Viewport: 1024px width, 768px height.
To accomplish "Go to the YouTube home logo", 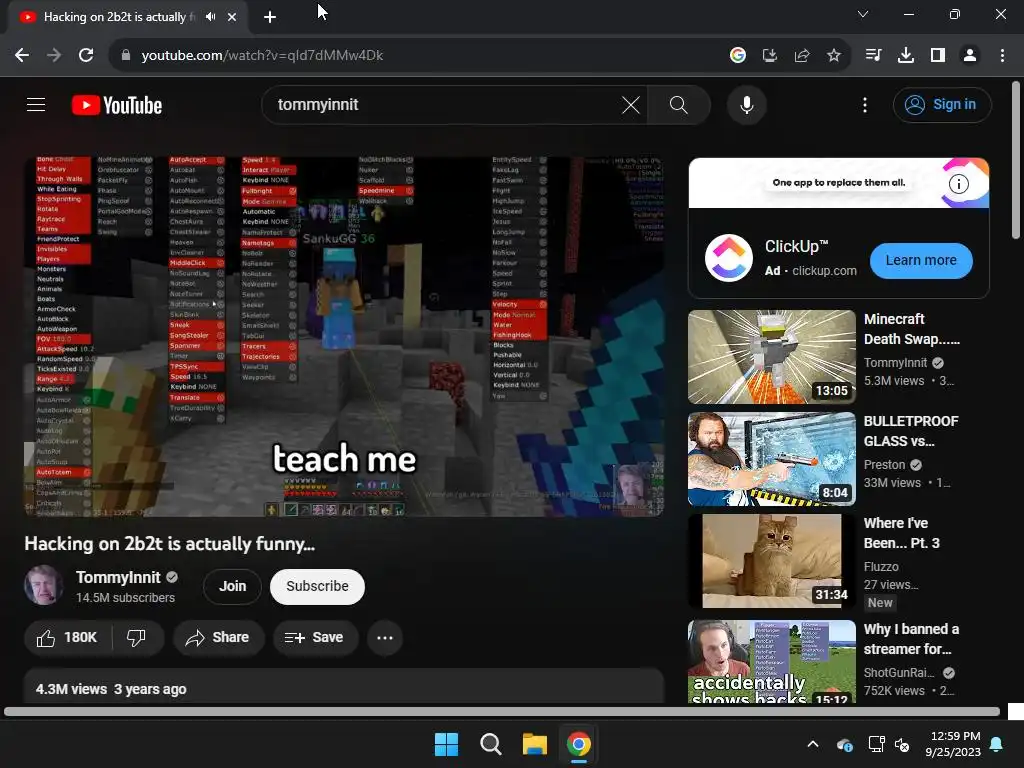I will pos(117,105).
